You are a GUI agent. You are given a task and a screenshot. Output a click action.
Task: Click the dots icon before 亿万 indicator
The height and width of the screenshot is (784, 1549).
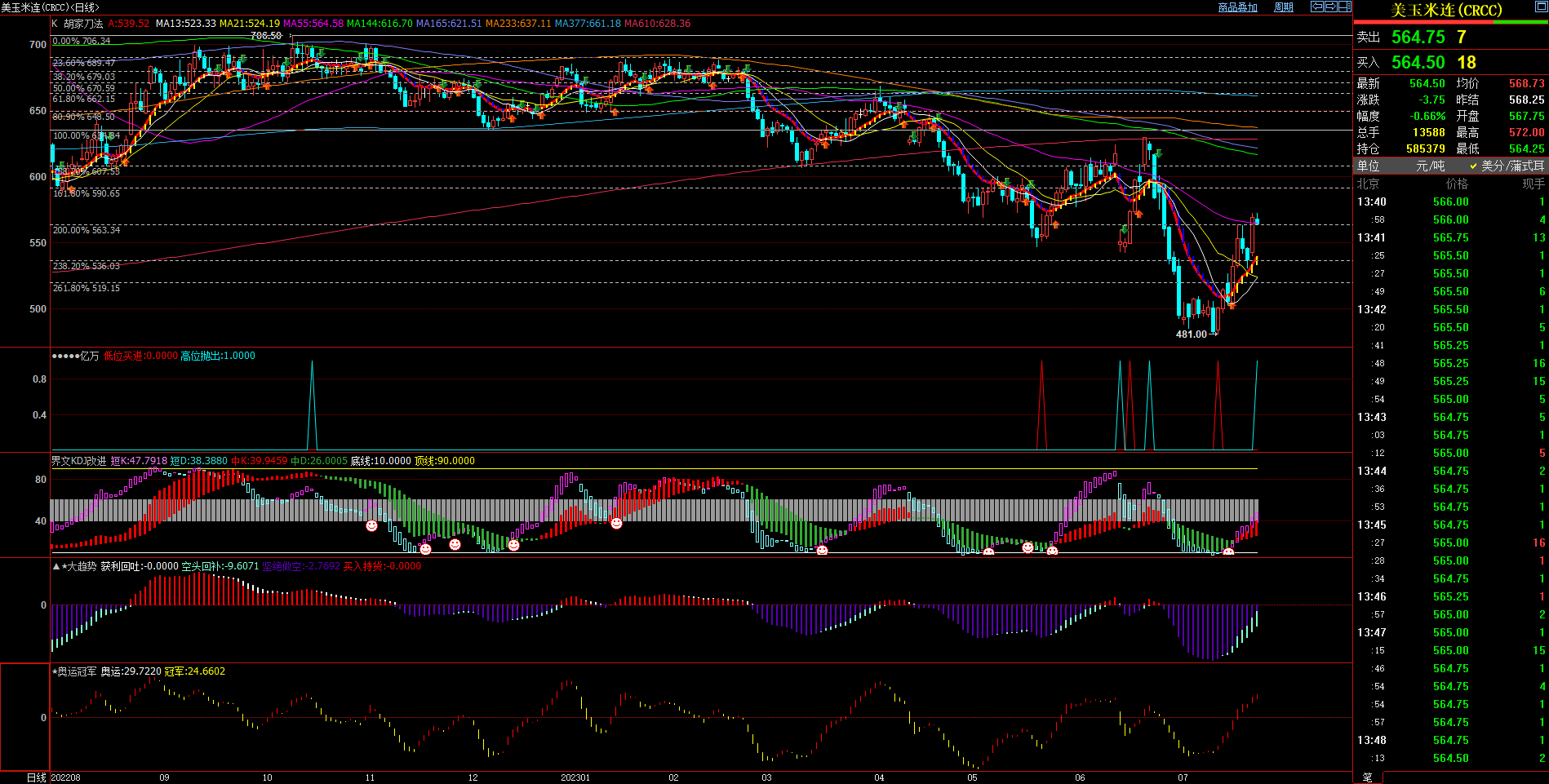[65, 356]
